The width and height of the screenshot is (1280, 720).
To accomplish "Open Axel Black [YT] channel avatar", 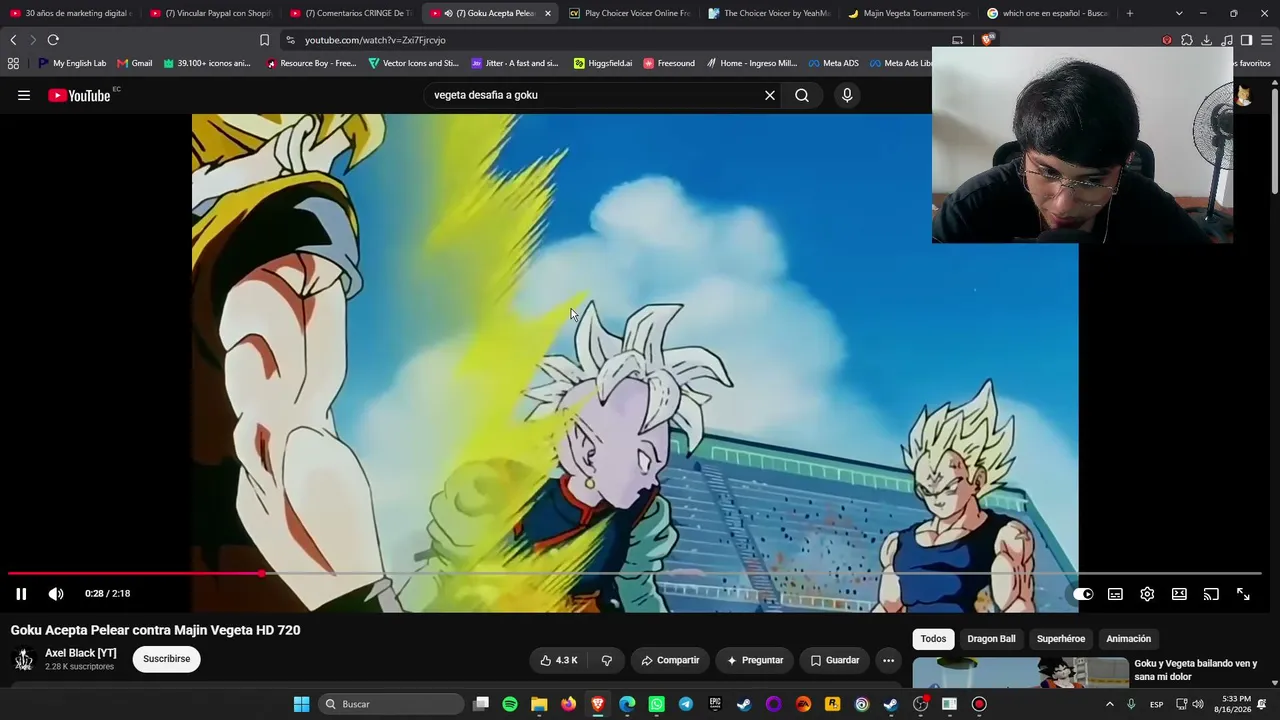I will (24, 660).
